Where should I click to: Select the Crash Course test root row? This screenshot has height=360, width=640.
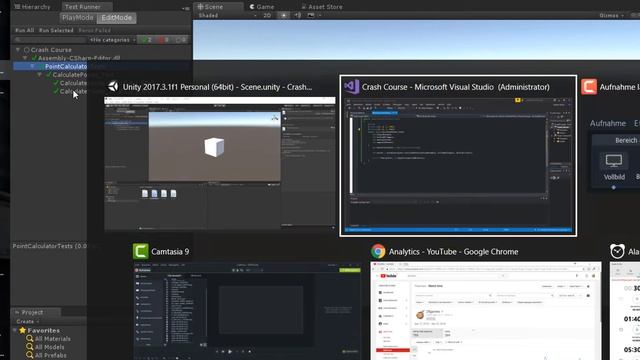click(x=51, y=49)
